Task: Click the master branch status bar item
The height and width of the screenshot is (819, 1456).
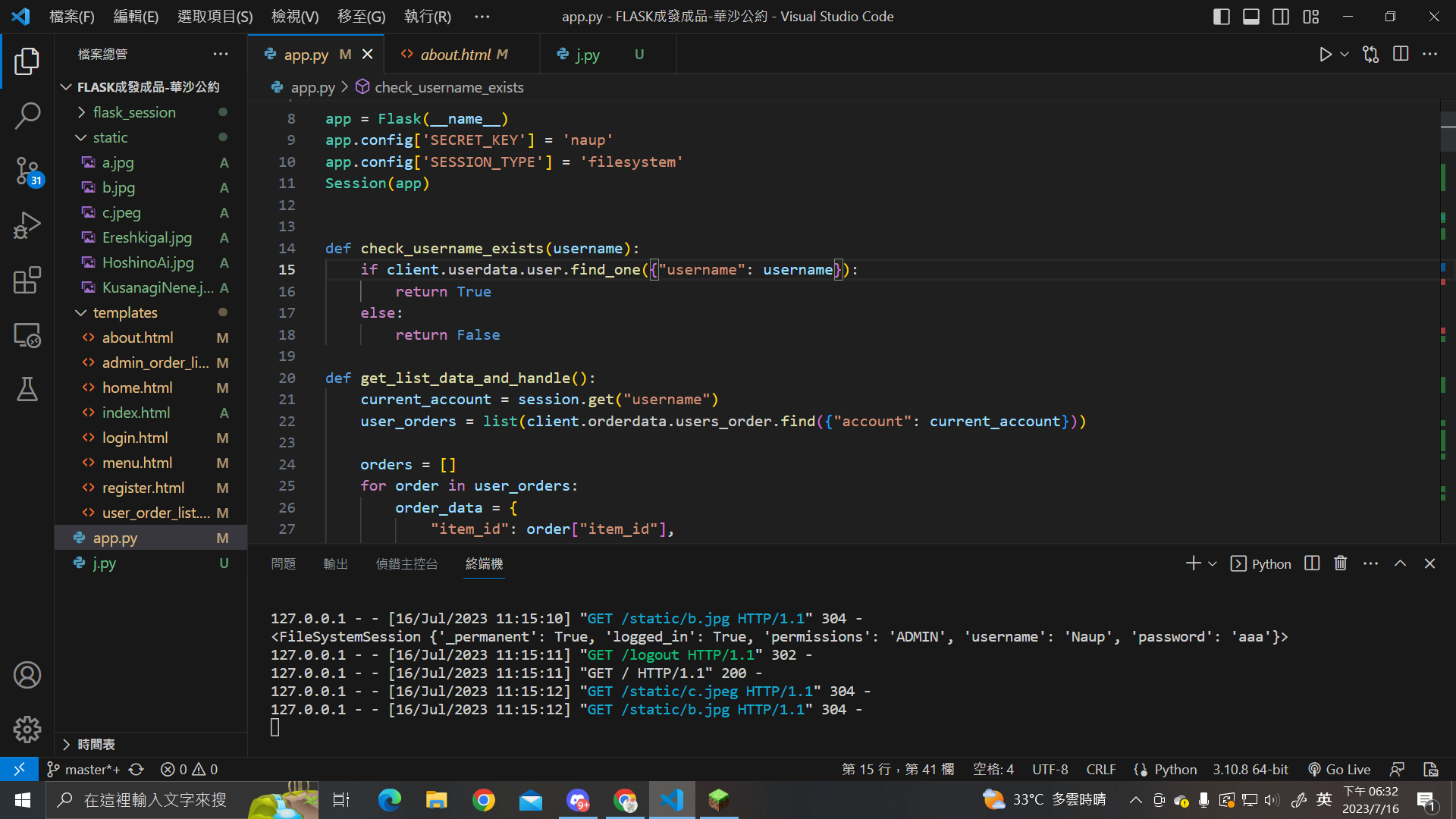Action: pyautogui.click(x=84, y=769)
